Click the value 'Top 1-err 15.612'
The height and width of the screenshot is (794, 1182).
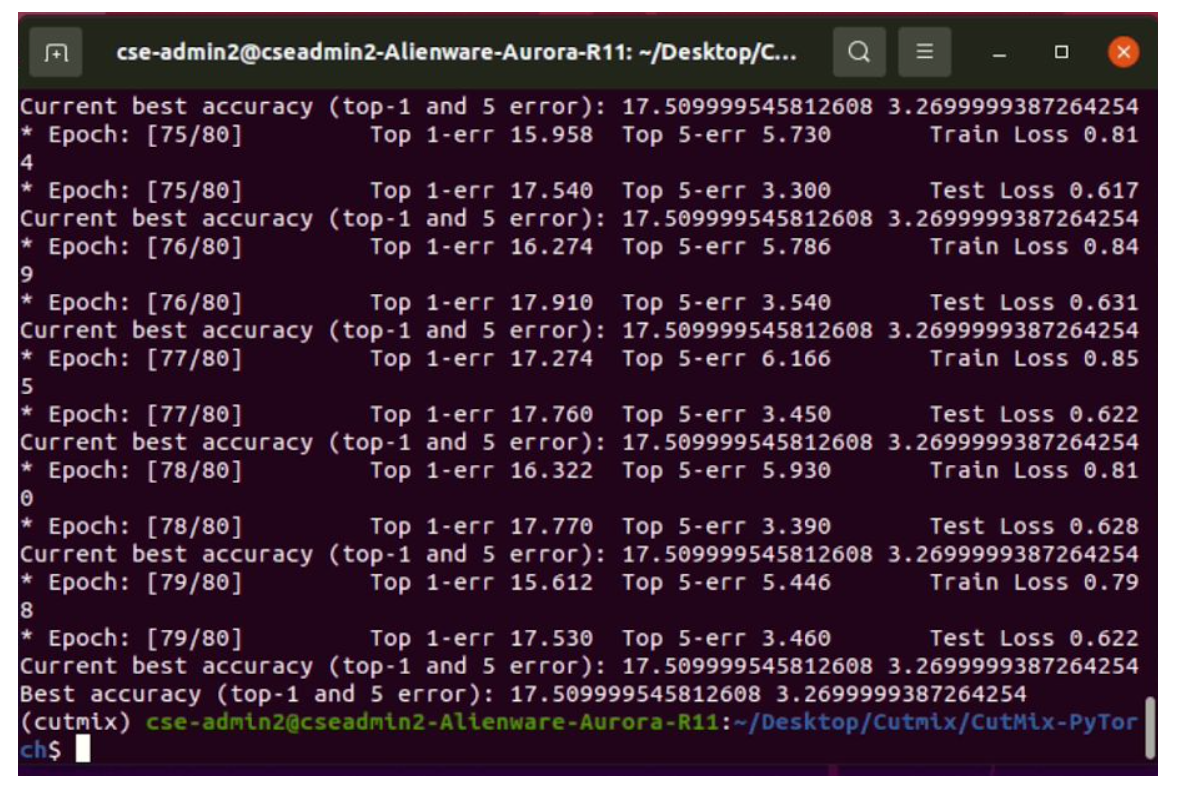pyautogui.click(x=481, y=582)
